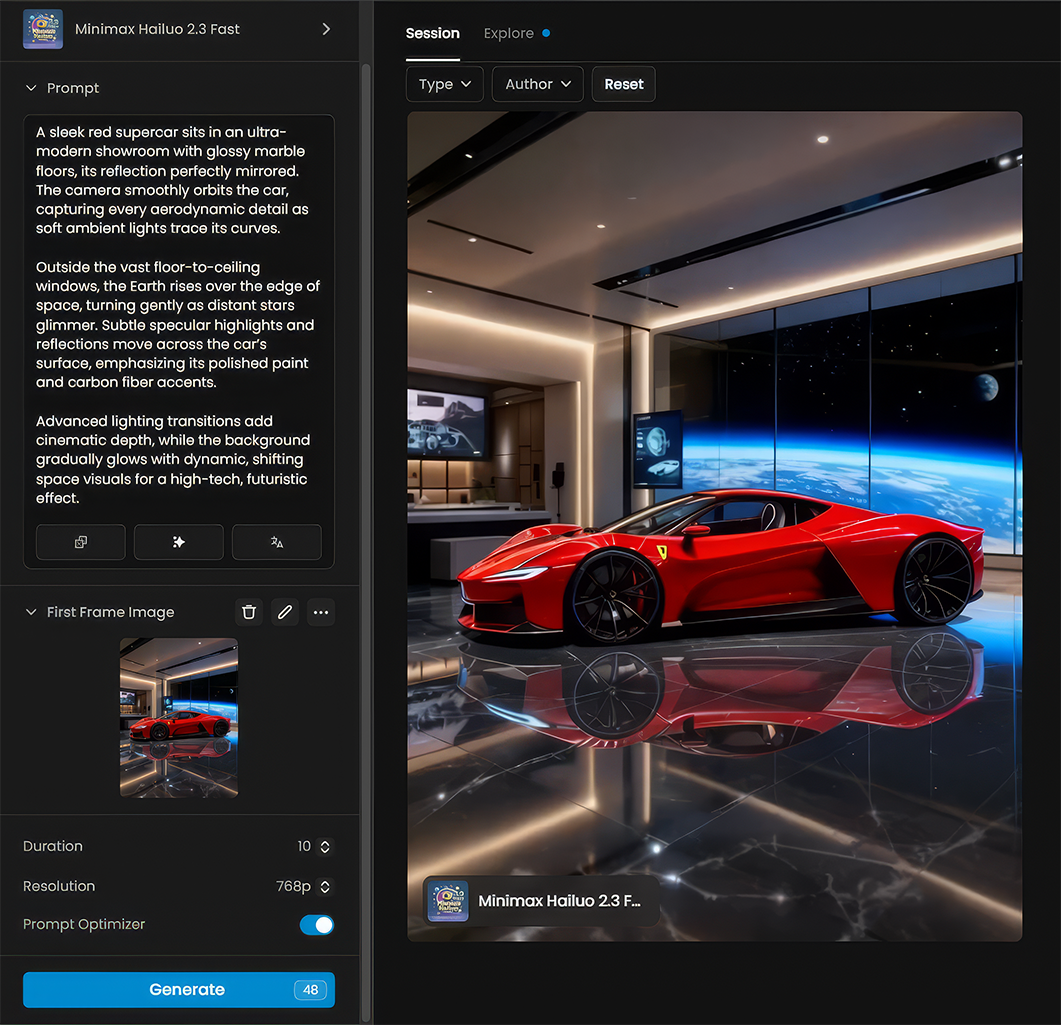Open the Author filter dropdown
1061x1025 pixels.
click(538, 84)
